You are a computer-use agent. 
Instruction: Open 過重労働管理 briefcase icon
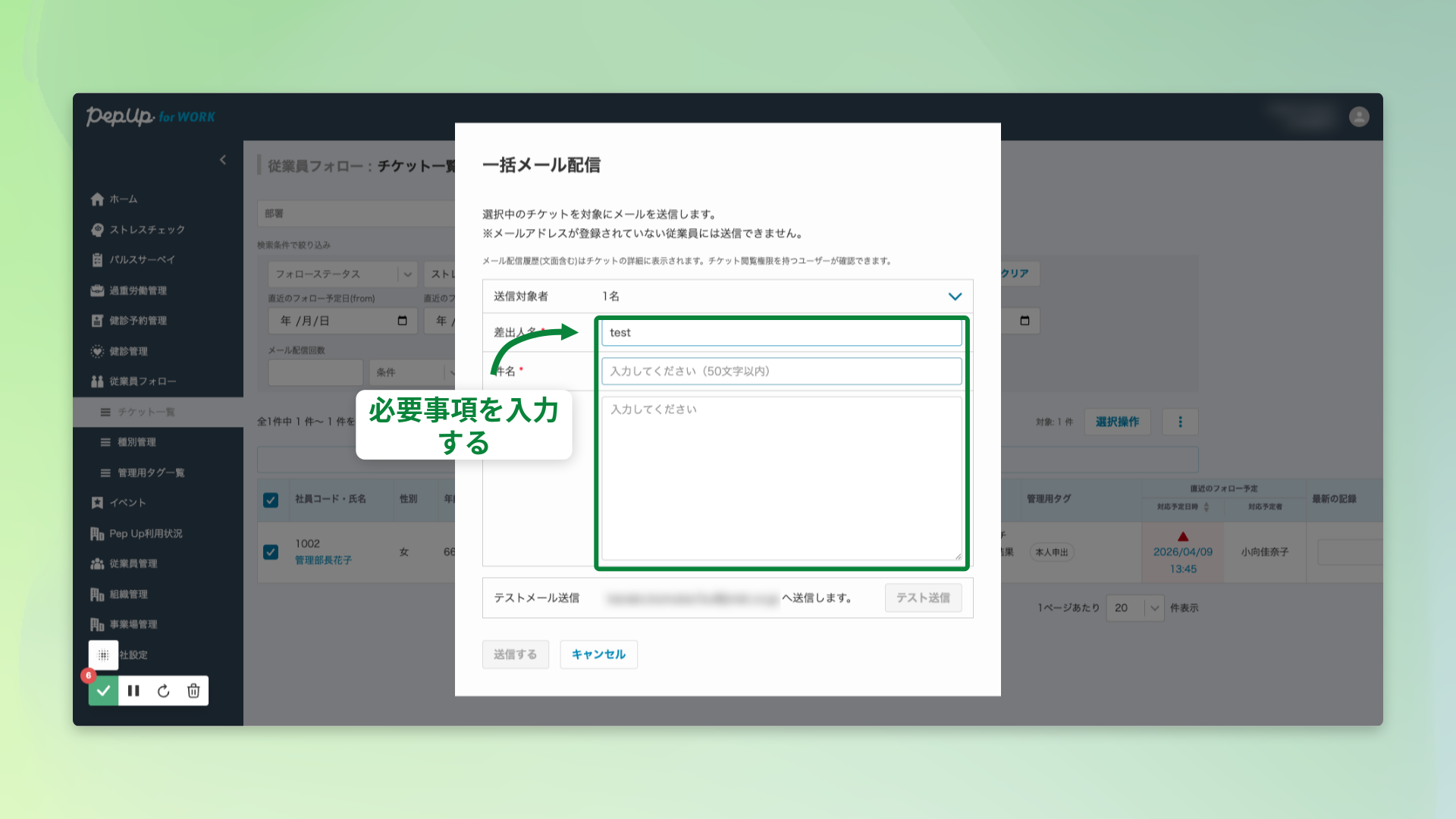click(97, 290)
